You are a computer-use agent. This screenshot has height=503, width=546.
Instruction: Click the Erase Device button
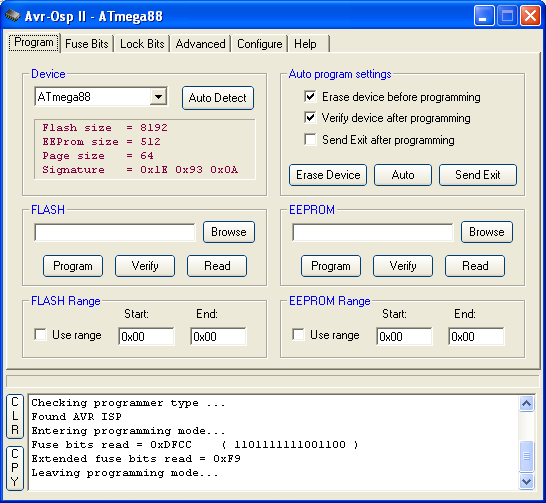tap(328, 175)
